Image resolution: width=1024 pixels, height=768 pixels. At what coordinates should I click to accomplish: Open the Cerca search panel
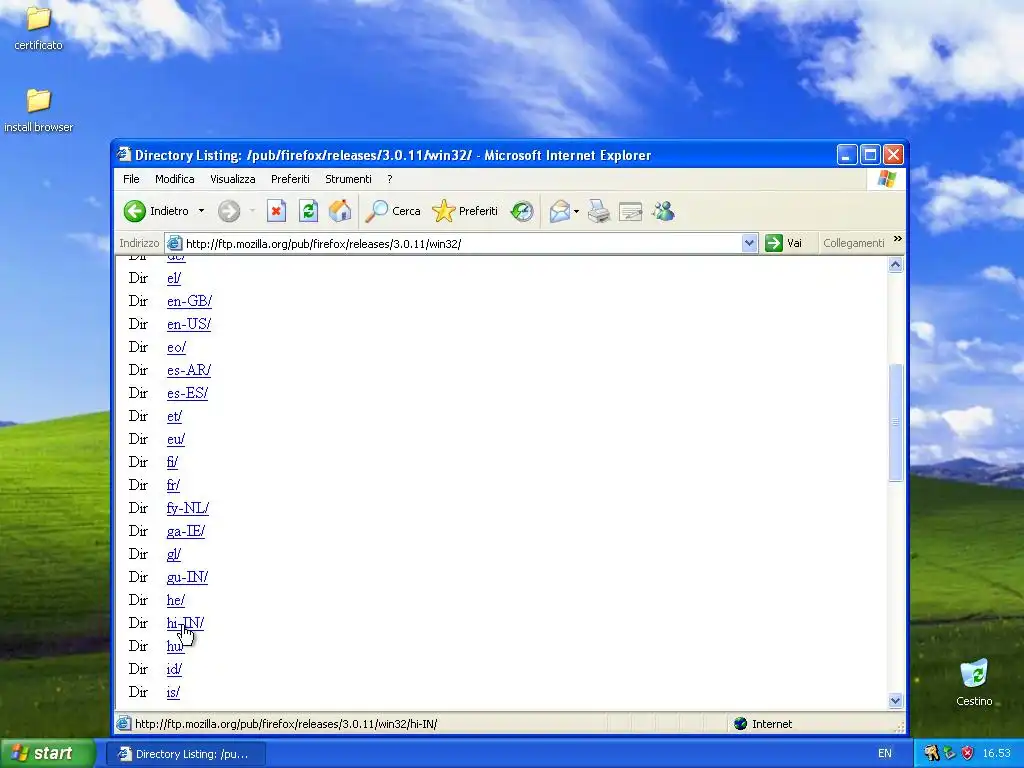392,211
